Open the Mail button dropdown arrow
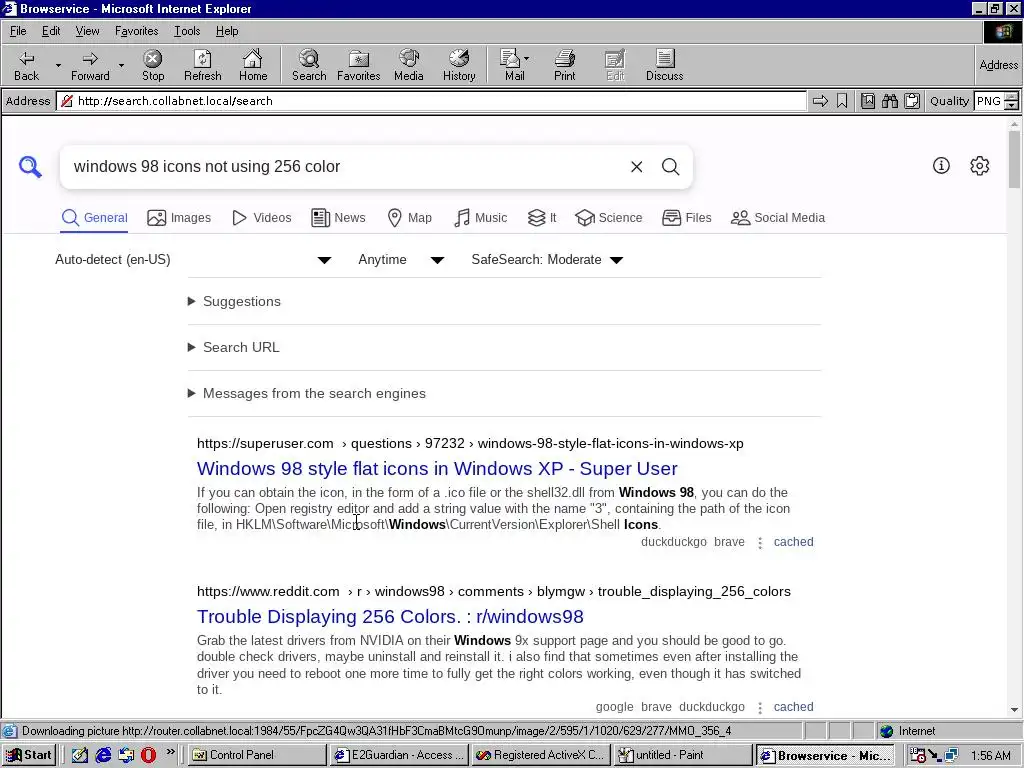This screenshot has width=1024, height=768. tap(527, 58)
